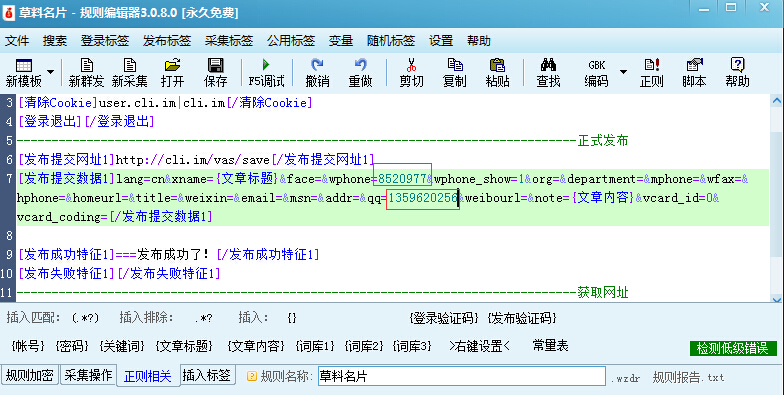
Task: Insert the {文章内容} tag from bottom panel
Action: click(x=256, y=346)
